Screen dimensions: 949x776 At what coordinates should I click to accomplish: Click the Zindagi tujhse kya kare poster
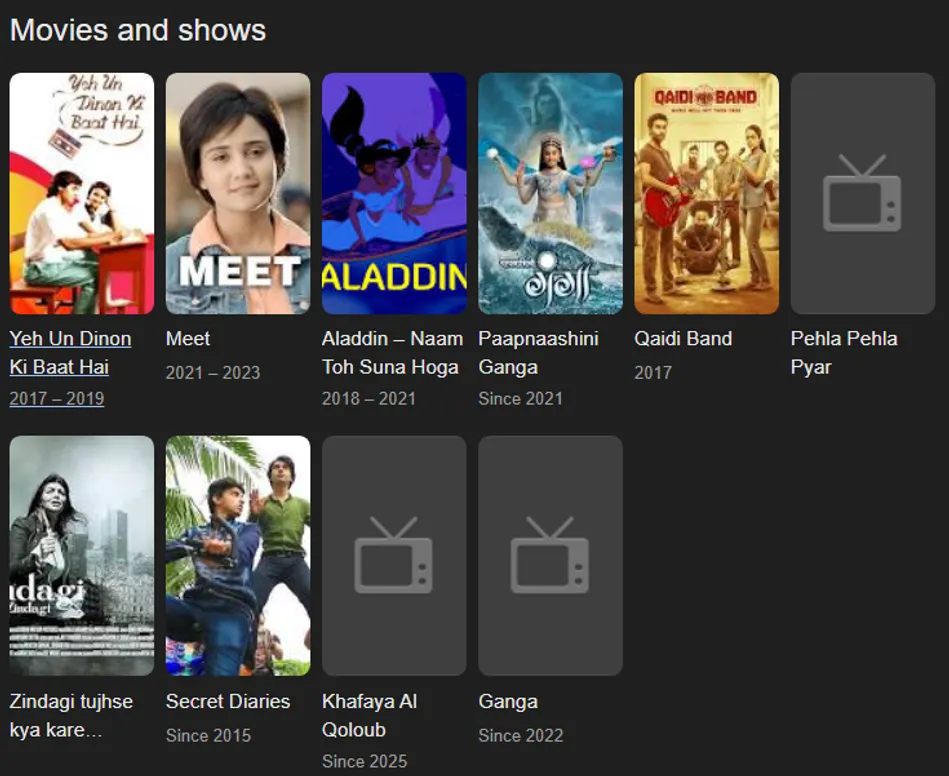[82, 556]
